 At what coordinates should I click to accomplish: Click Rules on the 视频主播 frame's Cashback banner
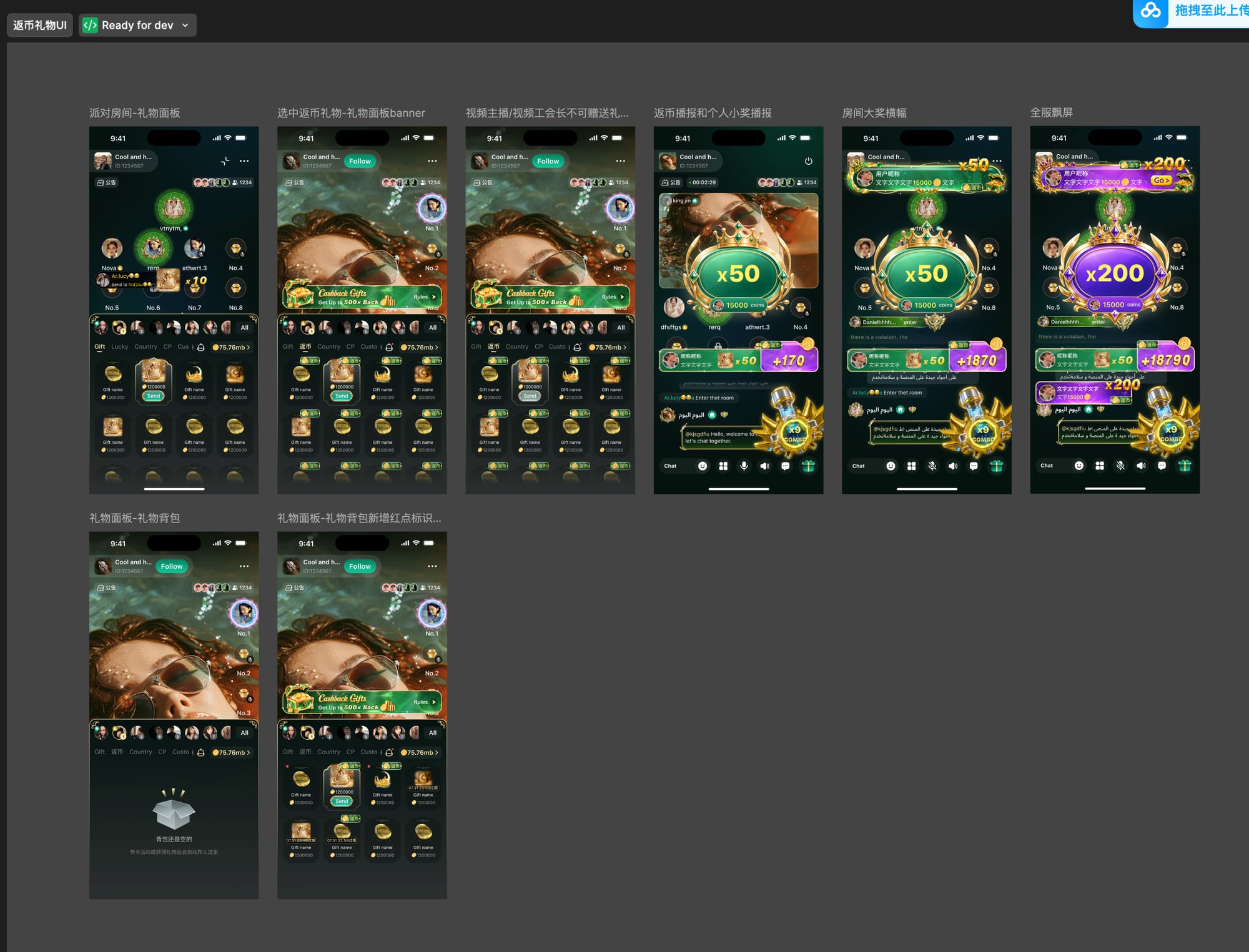point(612,297)
